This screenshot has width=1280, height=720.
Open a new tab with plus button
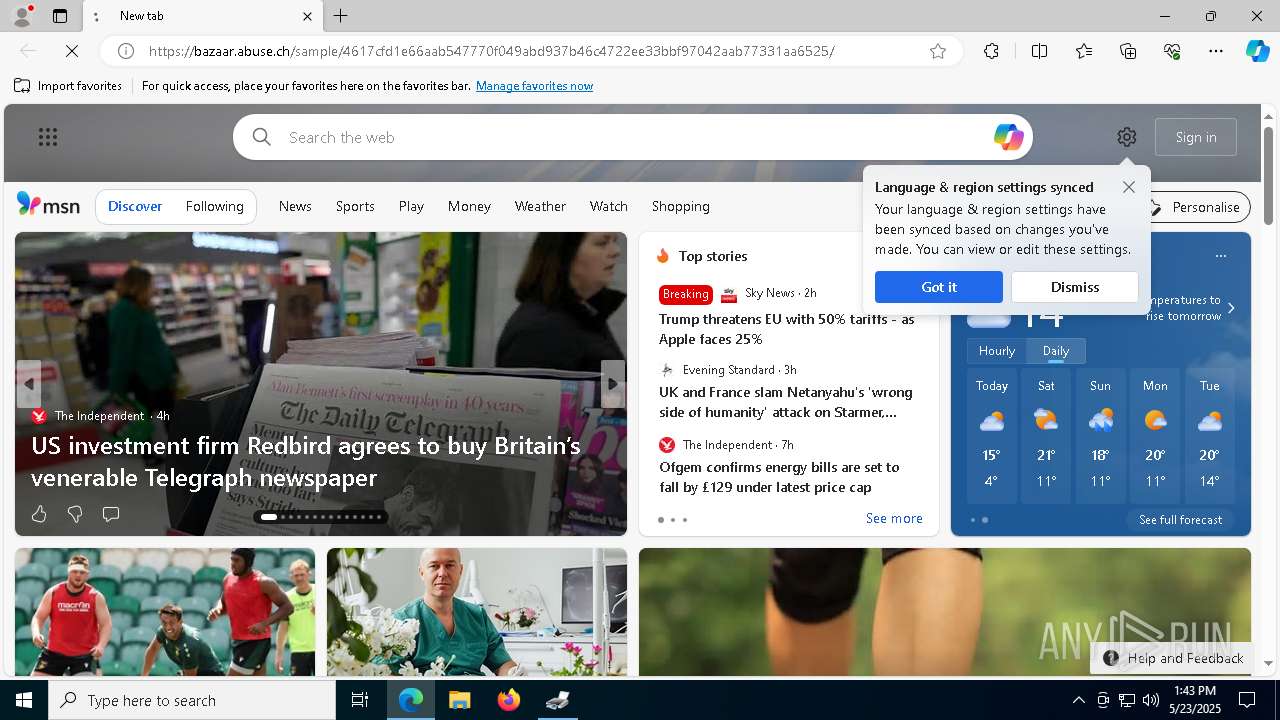coord(341,16)
